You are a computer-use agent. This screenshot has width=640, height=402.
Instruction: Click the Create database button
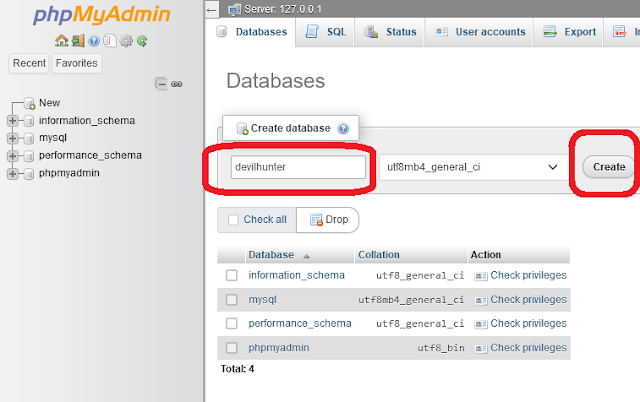point(609,167)
